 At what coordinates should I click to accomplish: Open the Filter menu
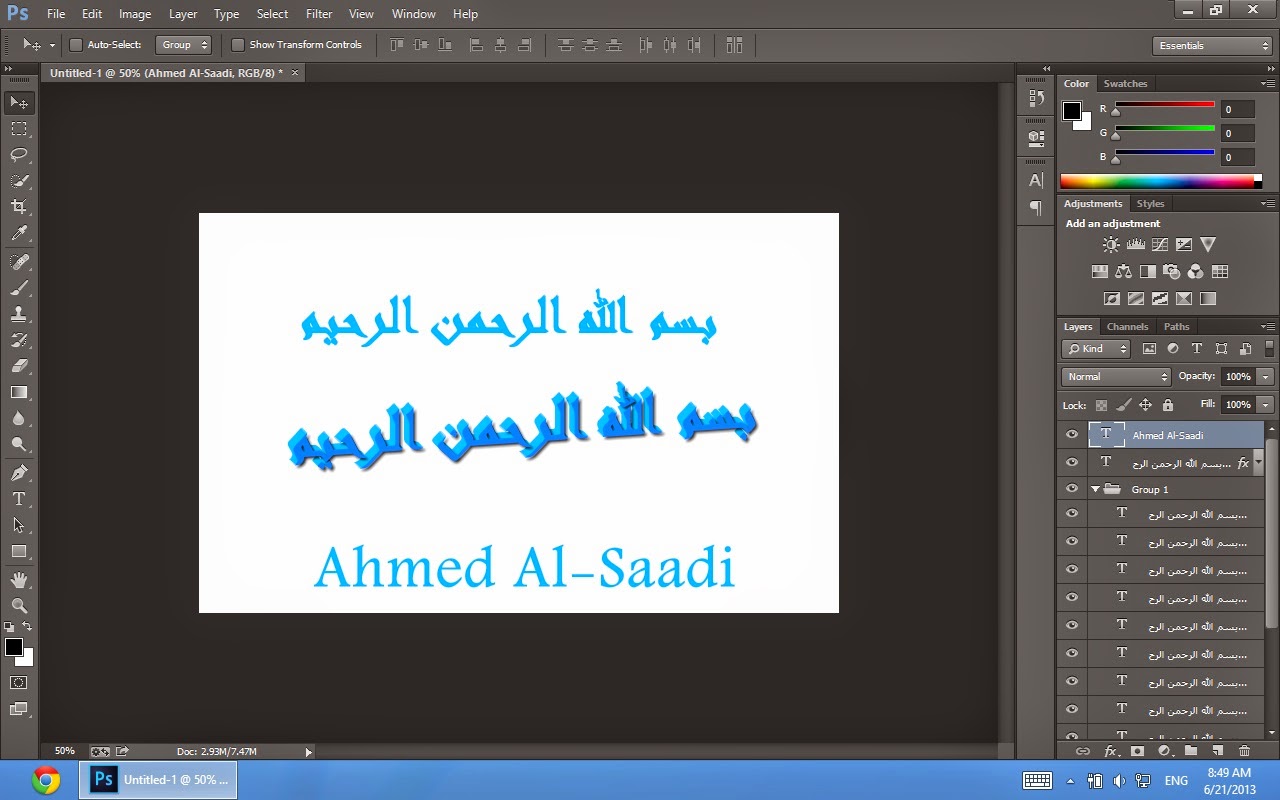tap(319, 14)
